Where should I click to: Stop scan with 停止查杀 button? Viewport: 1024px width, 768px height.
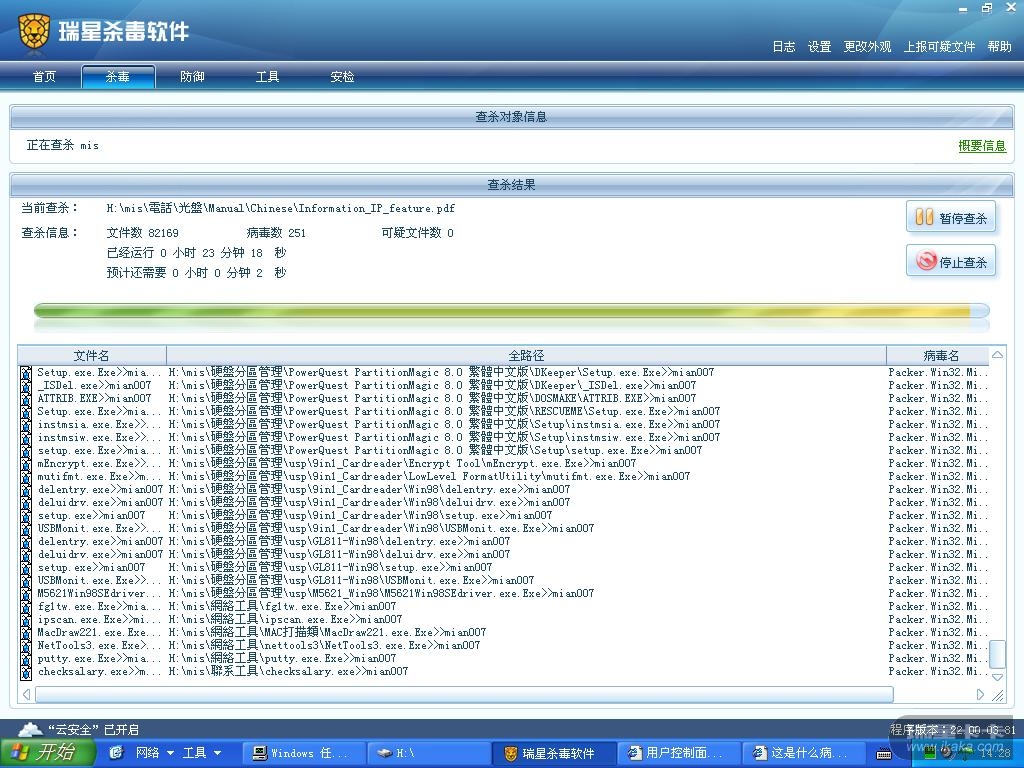pyautogui.click(x=951, y=261)
